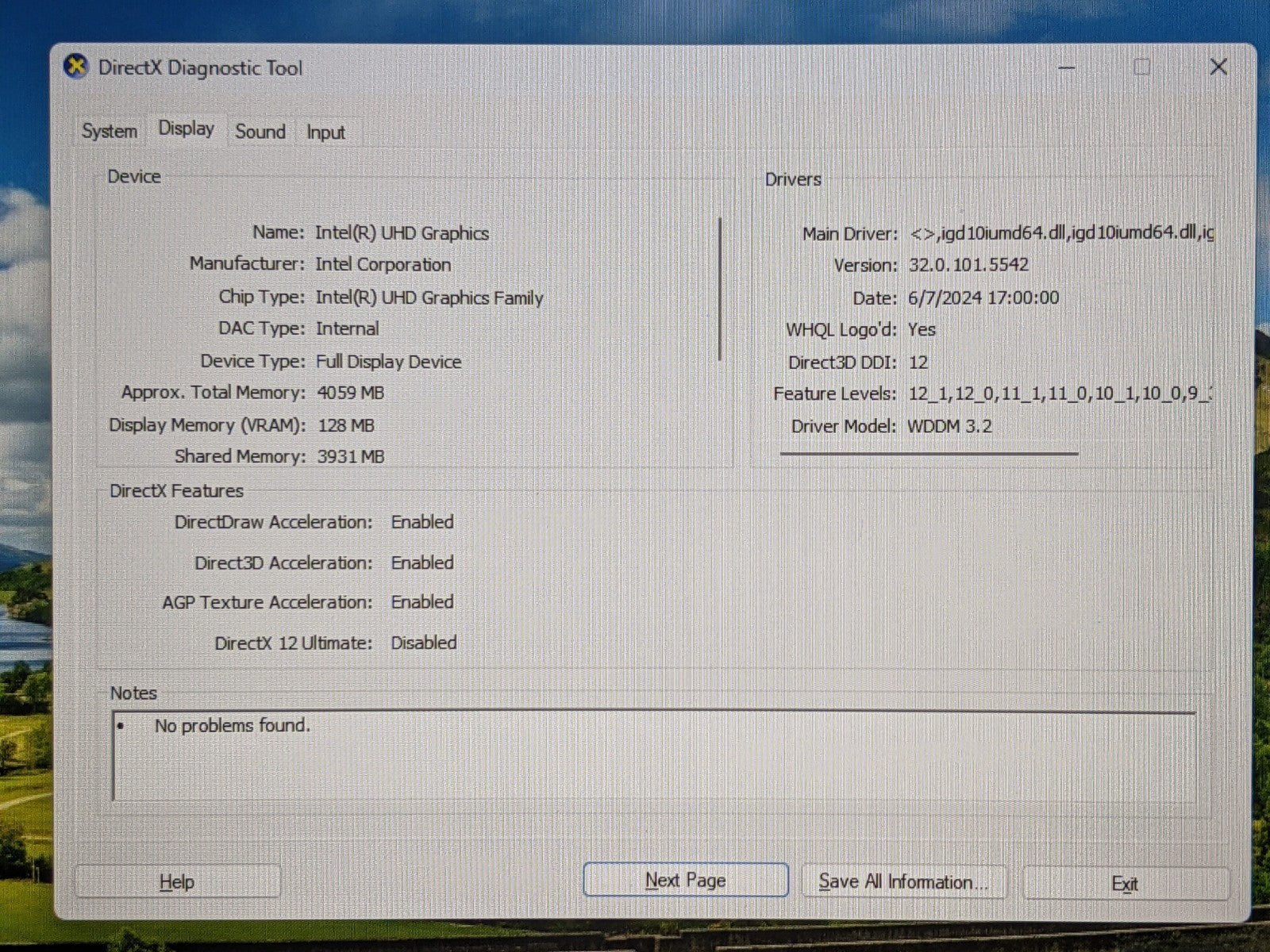Click the DirectX icon in the title bar
1270x952 pixels.
[x=75, y=67]
